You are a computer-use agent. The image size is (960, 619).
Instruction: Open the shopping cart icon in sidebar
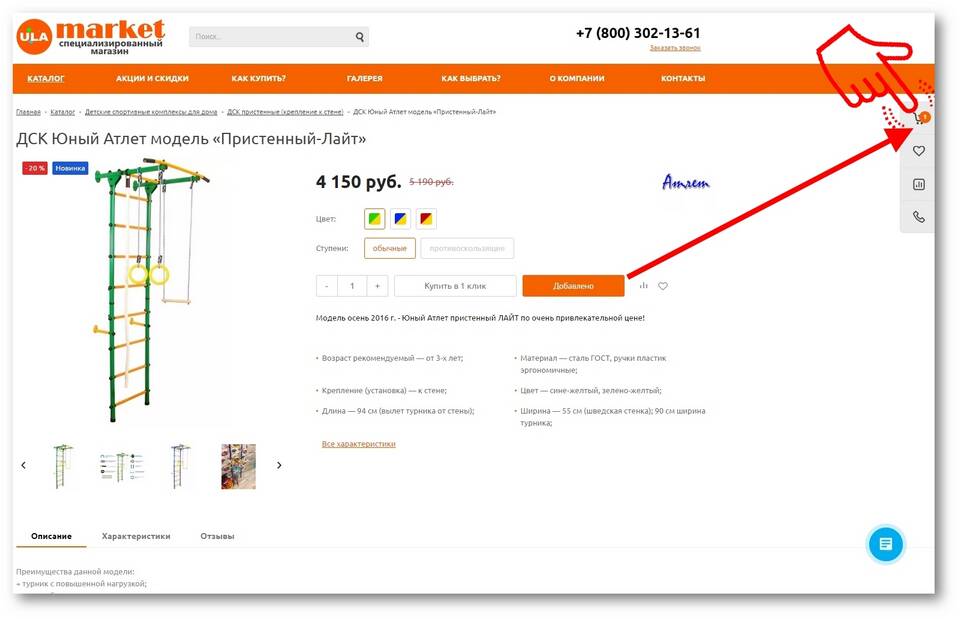(920, 117)
